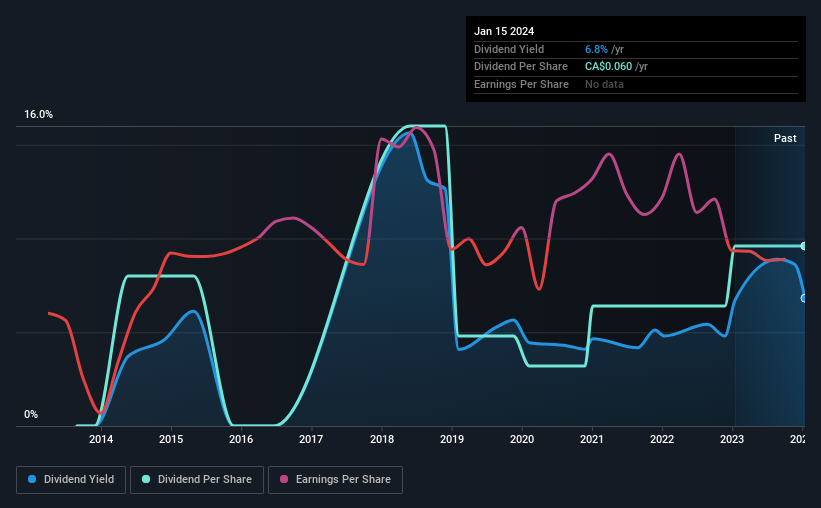Click the Jan 15 2024 tooltip date
The height and width of the screenshot is (508, 821).
[504, 31]
